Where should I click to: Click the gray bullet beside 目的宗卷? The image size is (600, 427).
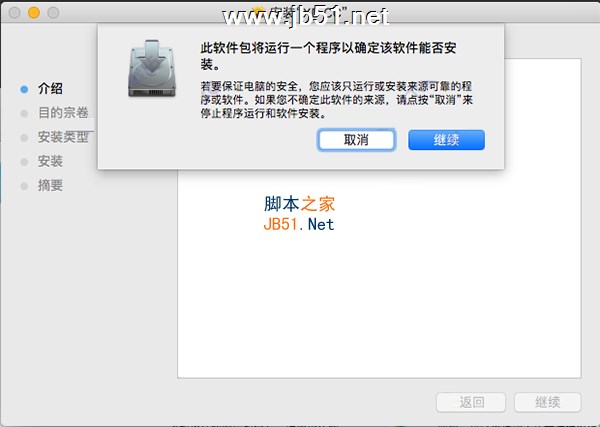click(x=24, y=114)
